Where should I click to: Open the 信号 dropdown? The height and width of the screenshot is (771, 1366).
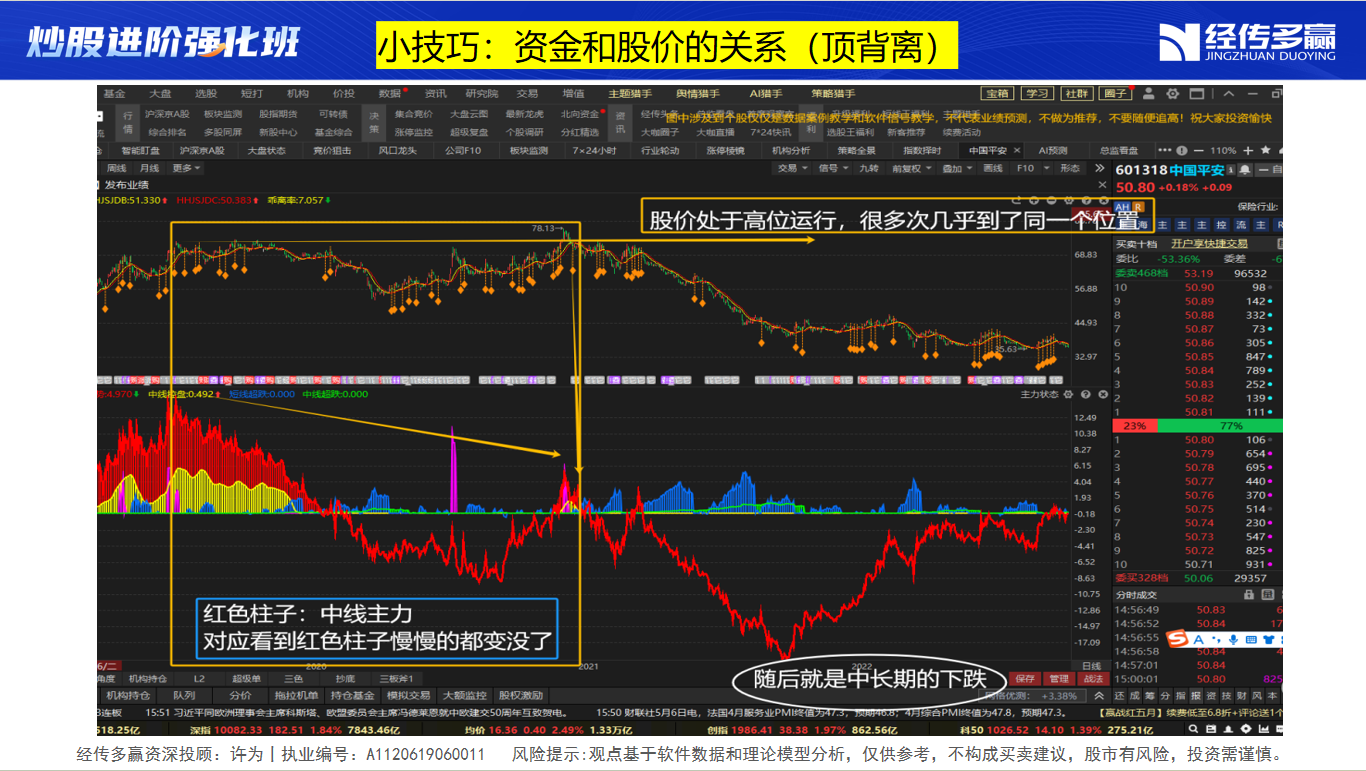tap(832, 168)
